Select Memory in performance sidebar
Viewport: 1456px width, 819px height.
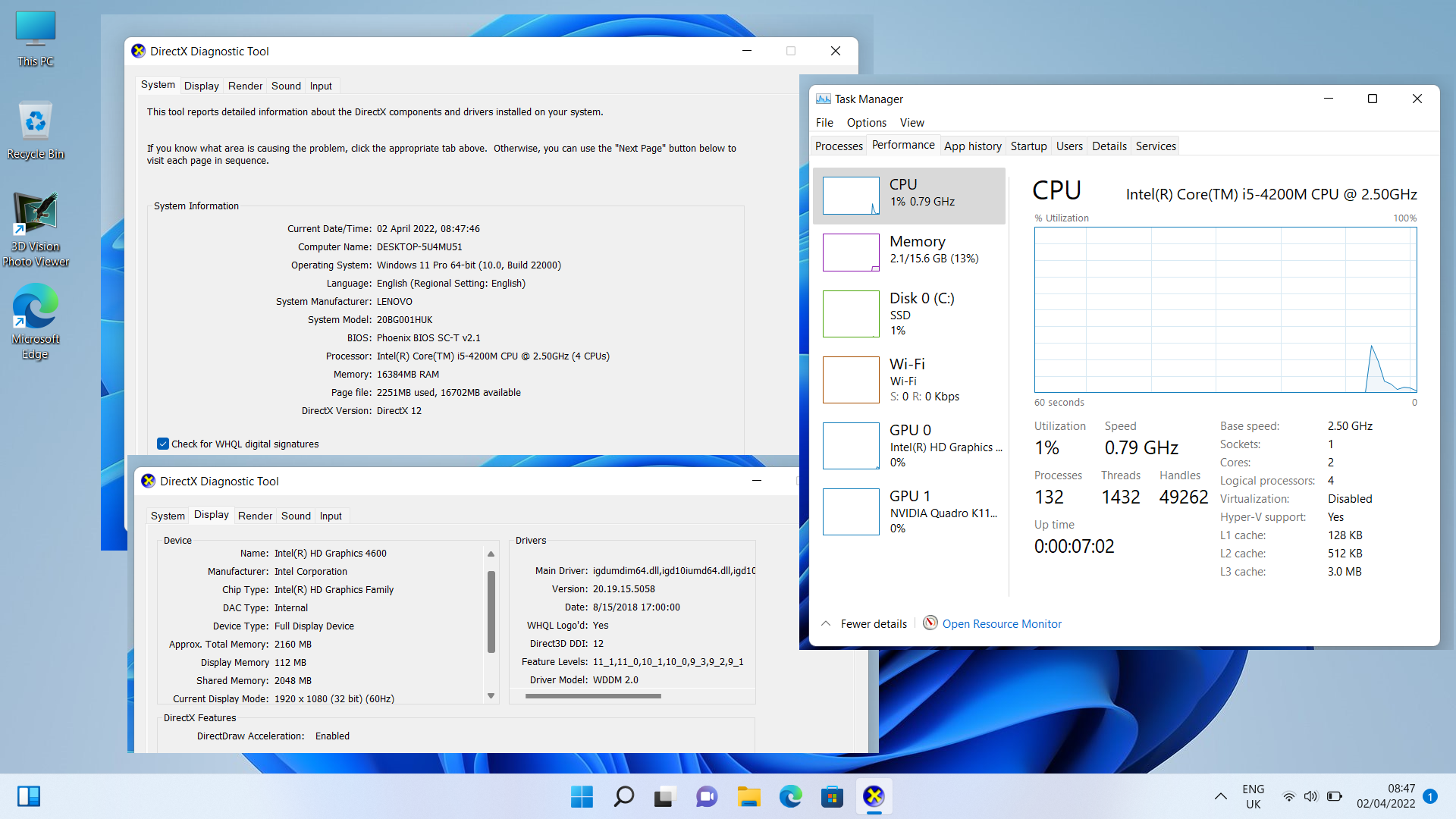908,253
